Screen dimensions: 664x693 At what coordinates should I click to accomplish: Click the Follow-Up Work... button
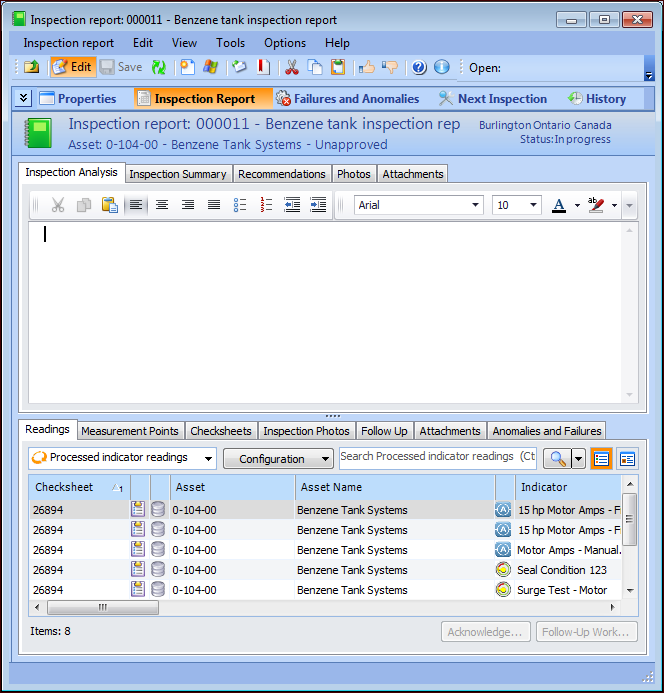pos(586,632)
